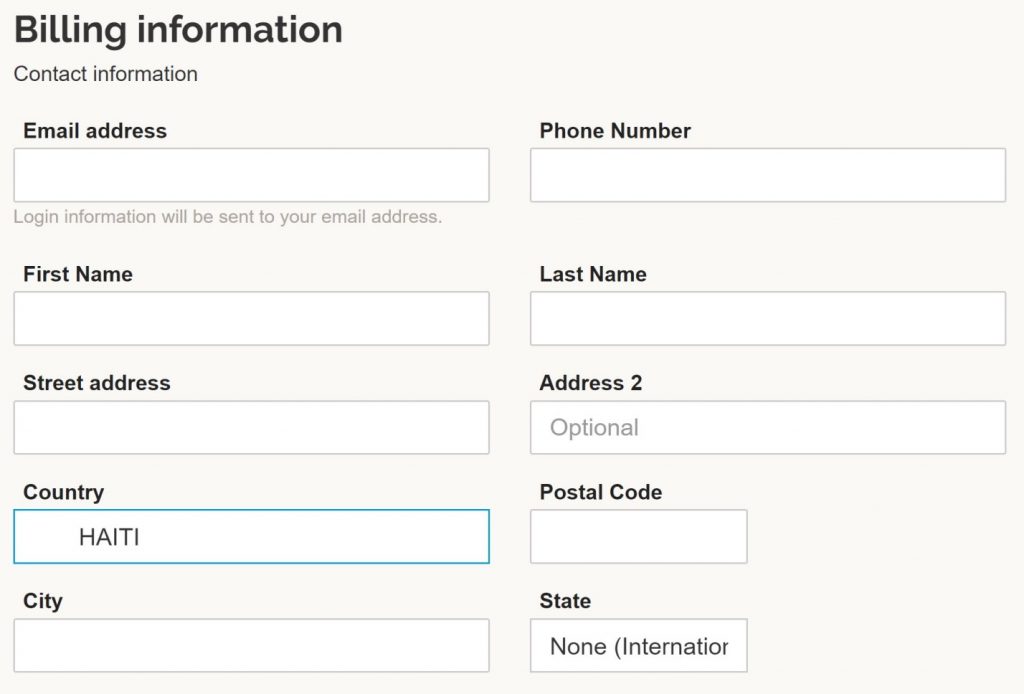This screenshot has width=1024, height=694.
Task: Click the "Phone Number" label text
Action: (x=615, y=131)
